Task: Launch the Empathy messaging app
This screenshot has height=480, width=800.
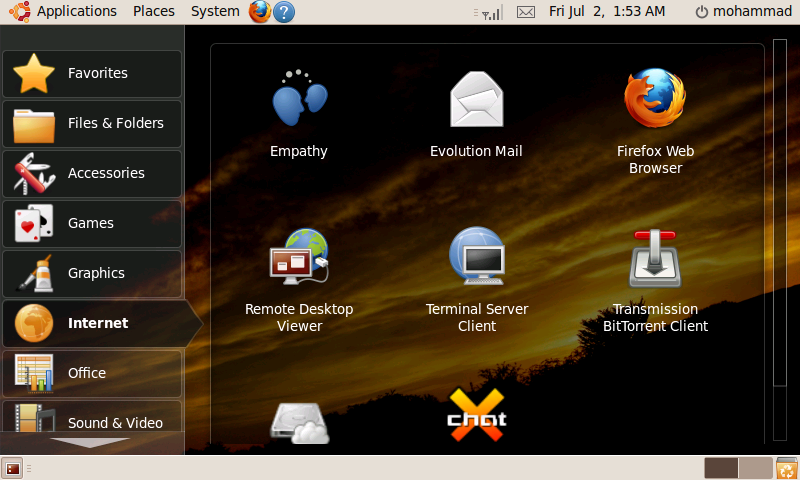Action: coord(299,100)
